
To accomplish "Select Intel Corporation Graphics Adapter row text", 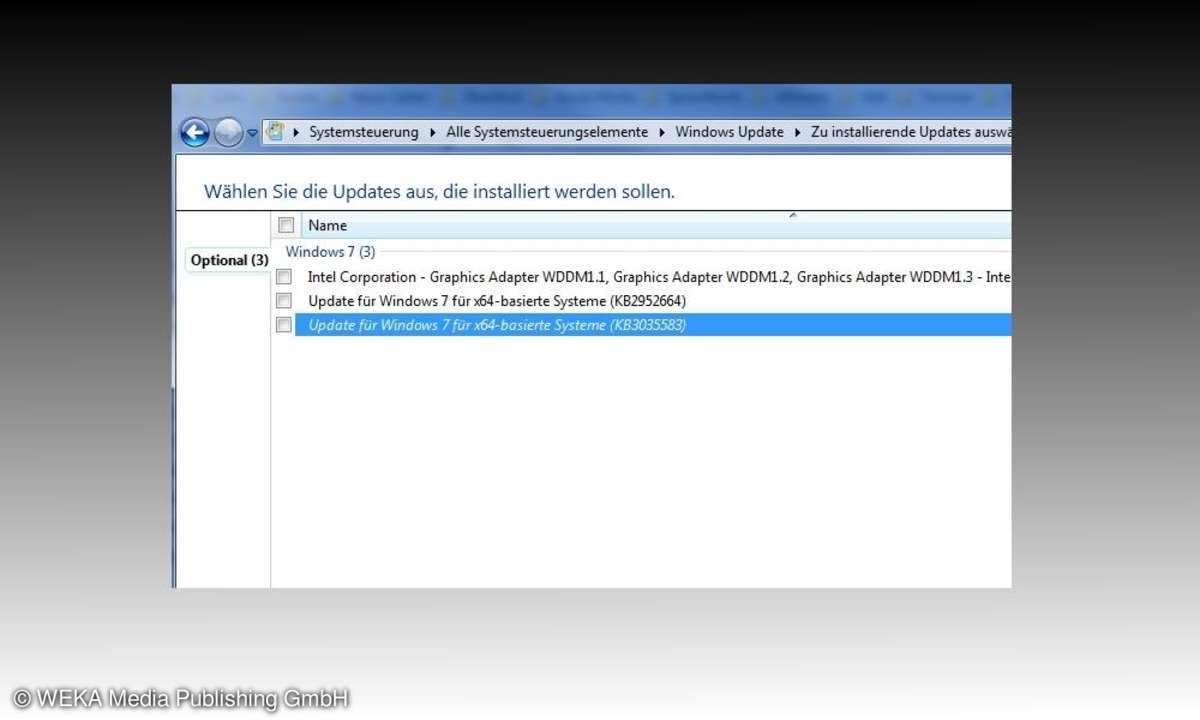I will [659, 277].
